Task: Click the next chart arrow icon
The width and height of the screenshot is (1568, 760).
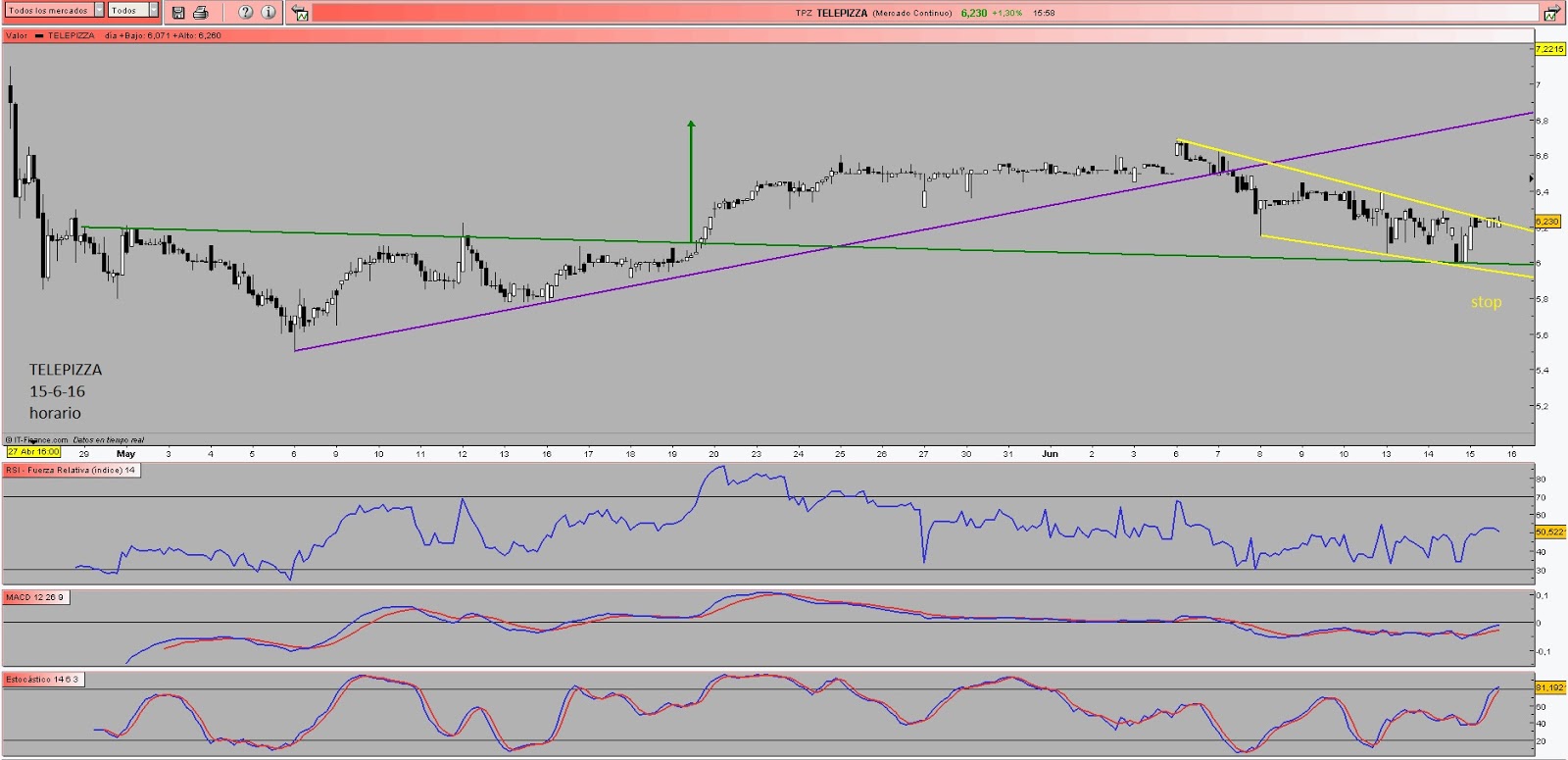Action: pos(1552,14)
